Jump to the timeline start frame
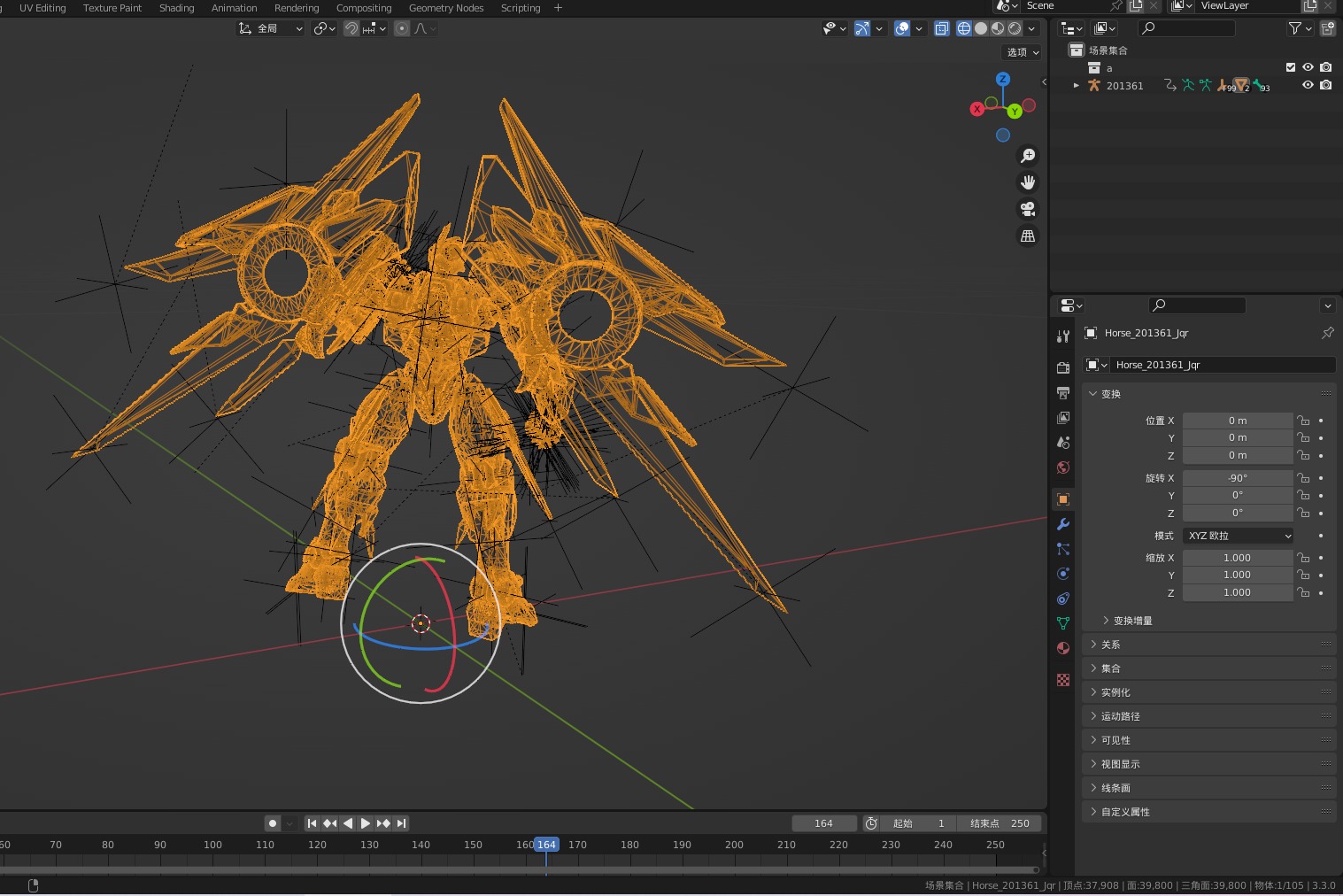 (x=312, y=823)
